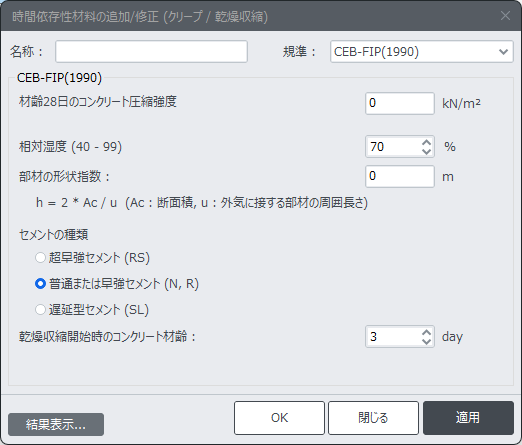The width and height of the screenshot is (522, 445).
Task: Decrease the shrinkage start day with down arrow
Action: point(426,341)
